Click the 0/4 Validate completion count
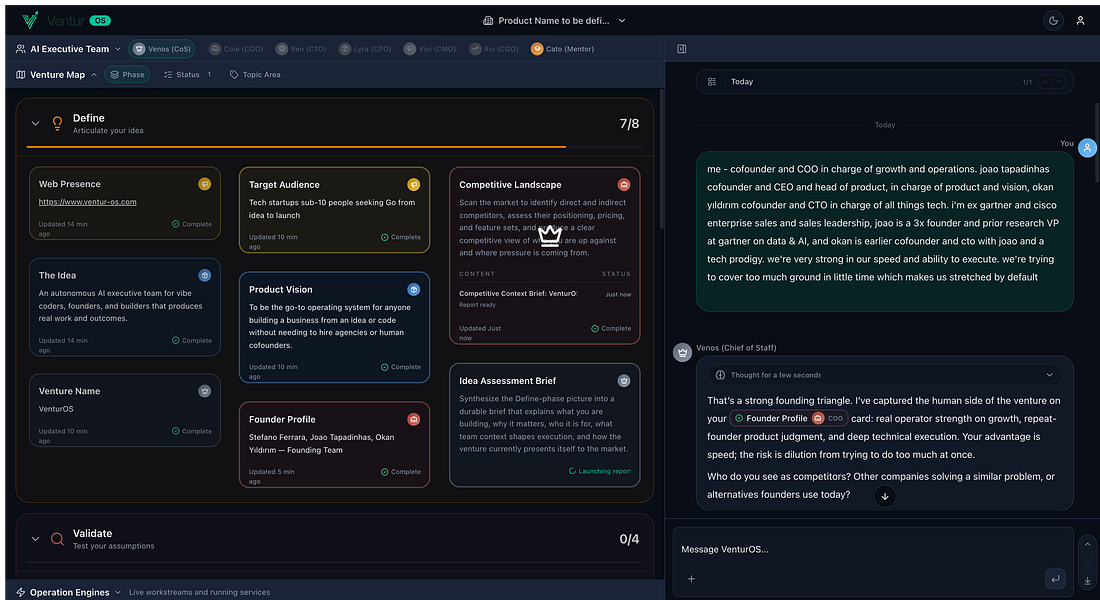 pyautogui.click(x=629, y=539)
